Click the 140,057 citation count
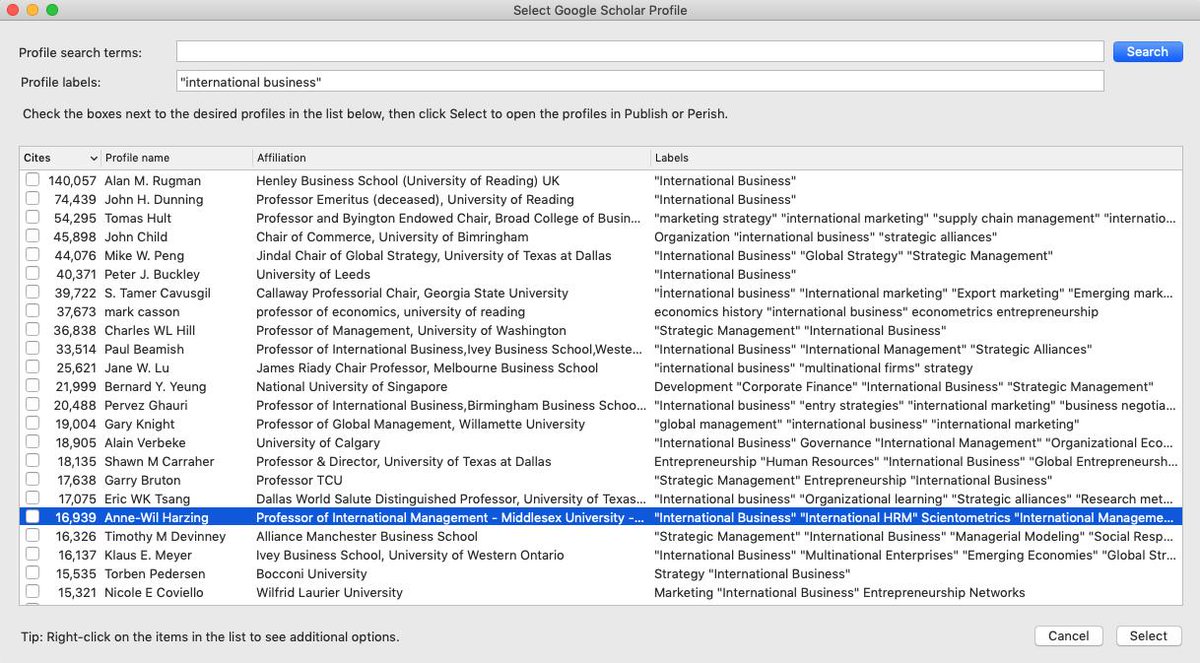1200x663 pixels. pos(73,181)
